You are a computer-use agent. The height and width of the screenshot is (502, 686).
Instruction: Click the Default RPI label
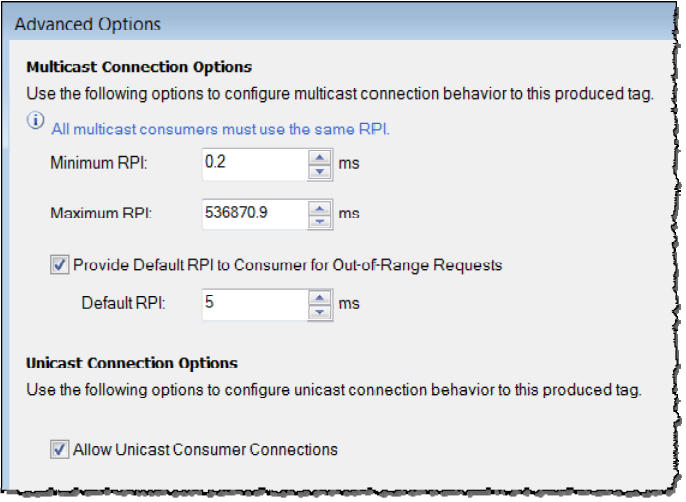(x=123, y=303)
